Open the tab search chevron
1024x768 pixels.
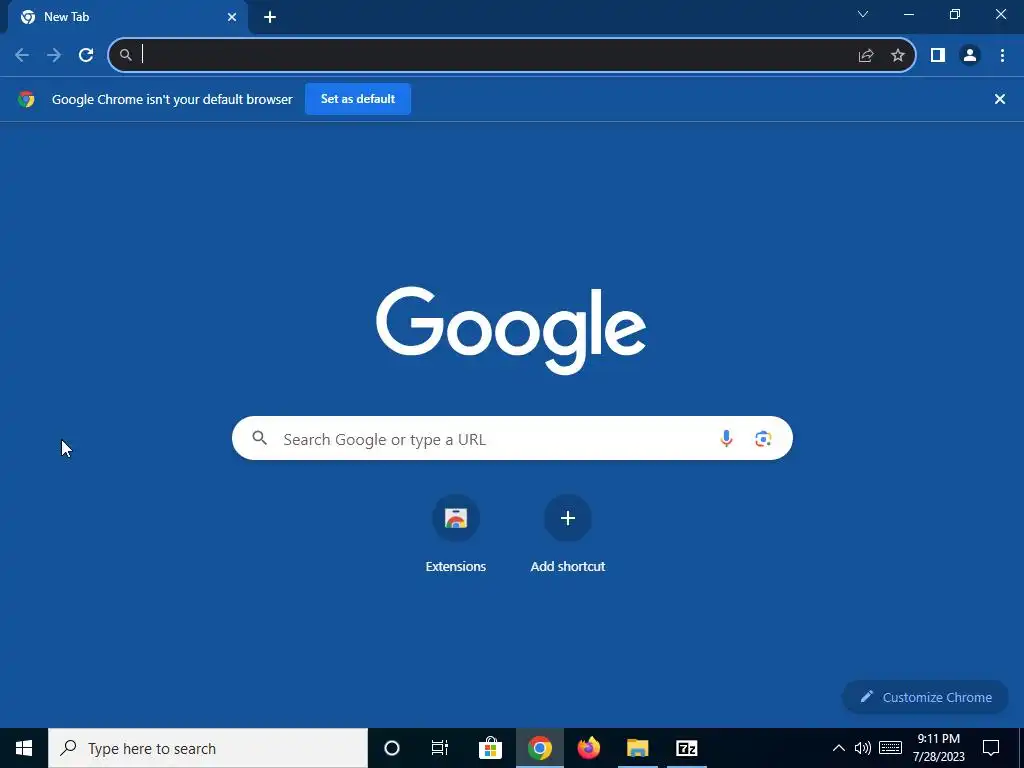[x=863, y=14]
